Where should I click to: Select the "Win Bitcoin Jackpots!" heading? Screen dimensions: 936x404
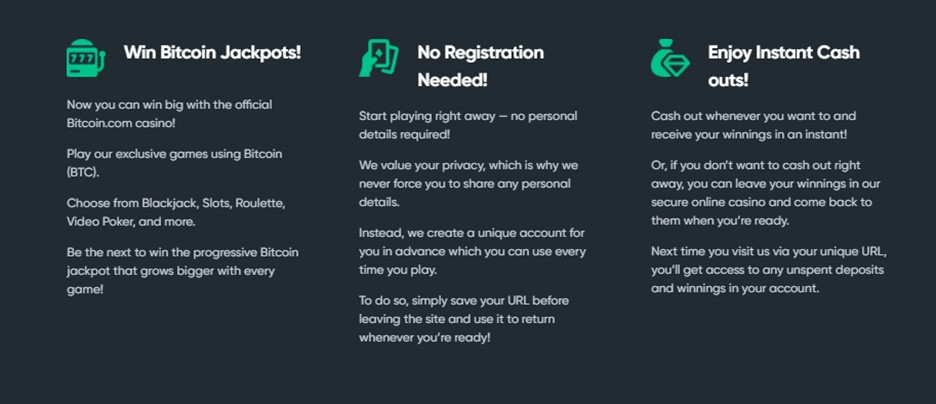[213, 53]
